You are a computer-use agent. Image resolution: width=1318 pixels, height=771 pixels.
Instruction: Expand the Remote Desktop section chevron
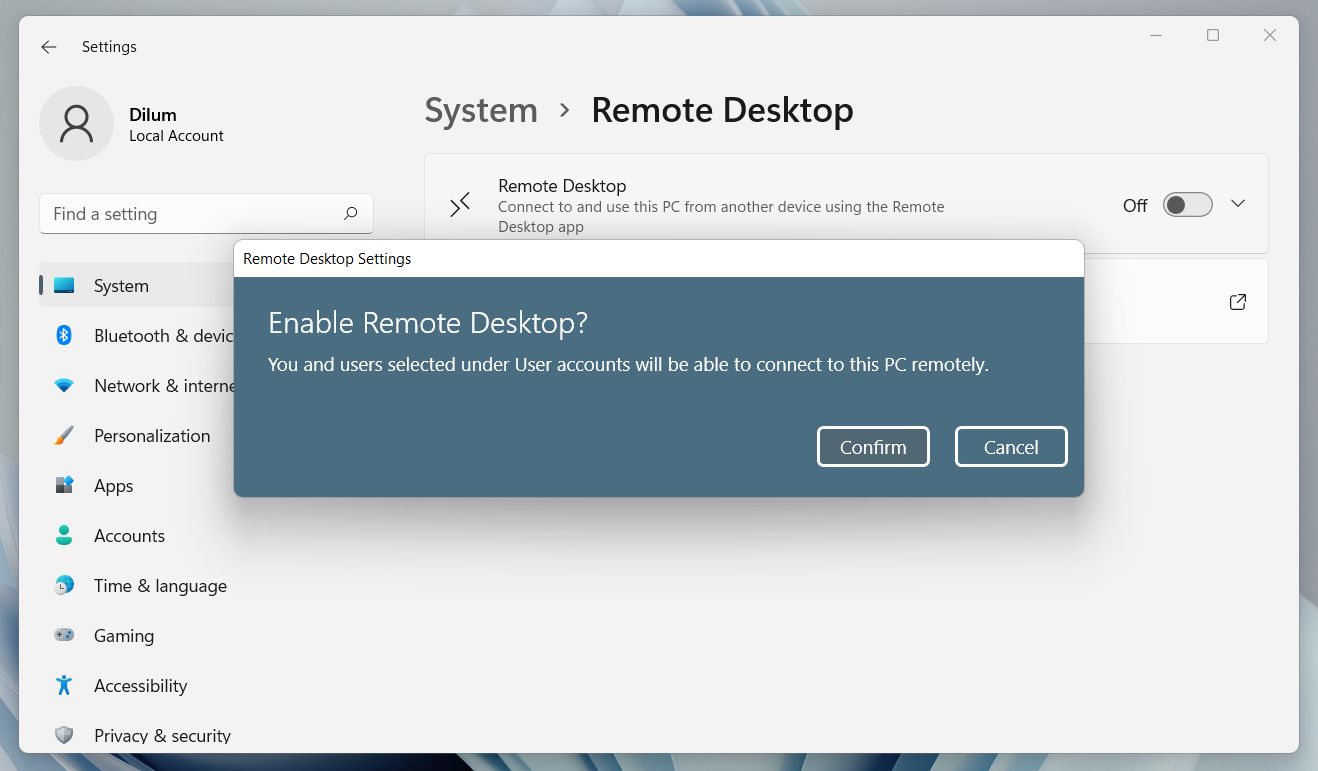[x=1238, y=203]
